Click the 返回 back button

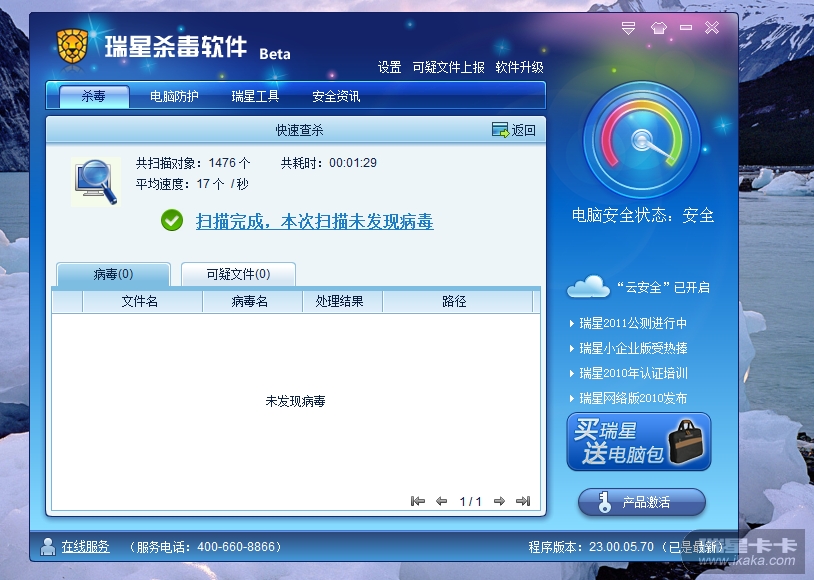513,130
